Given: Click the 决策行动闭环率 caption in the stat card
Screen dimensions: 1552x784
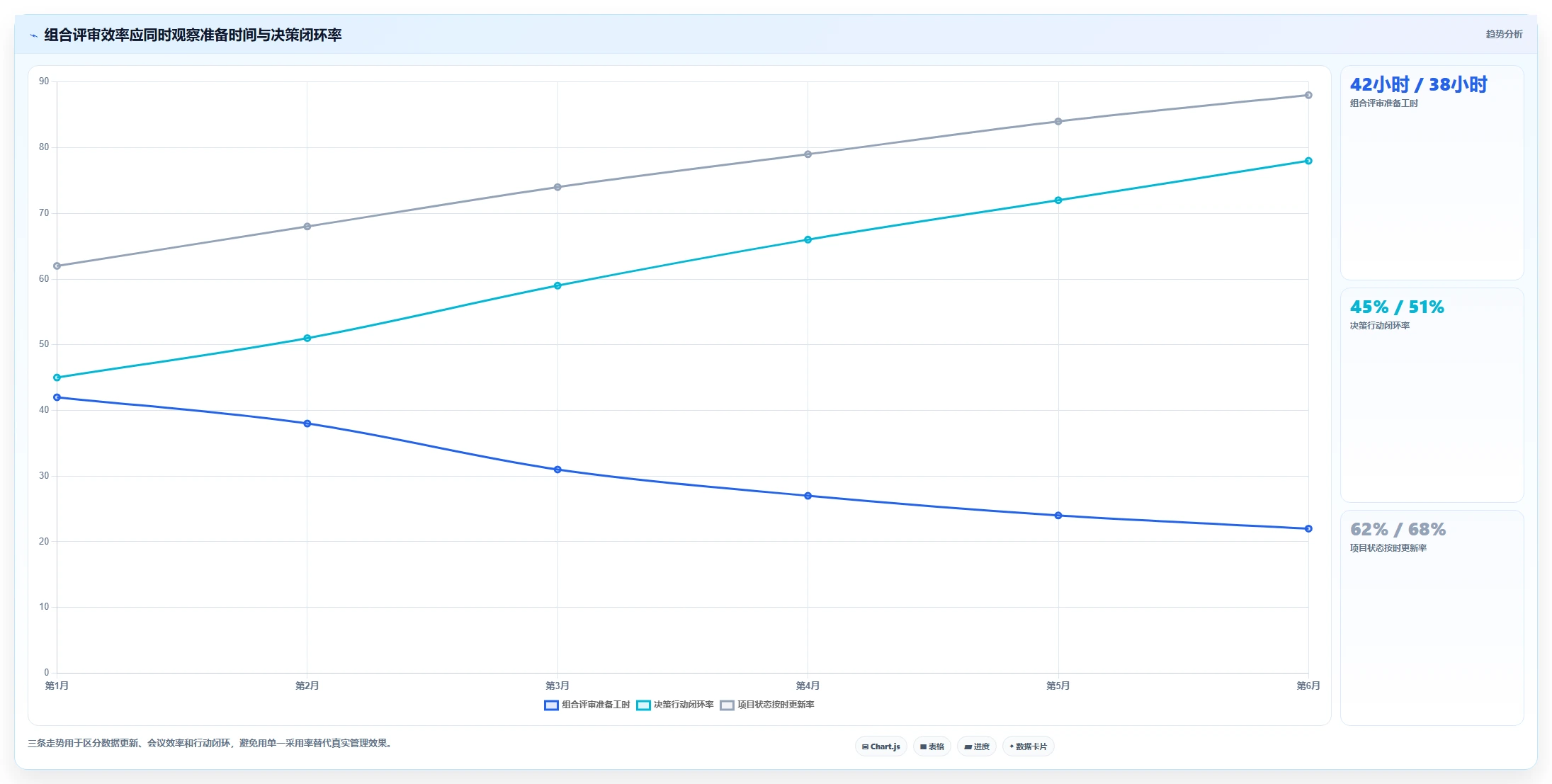Looking at the screenshot, I should click(1380, 326).
